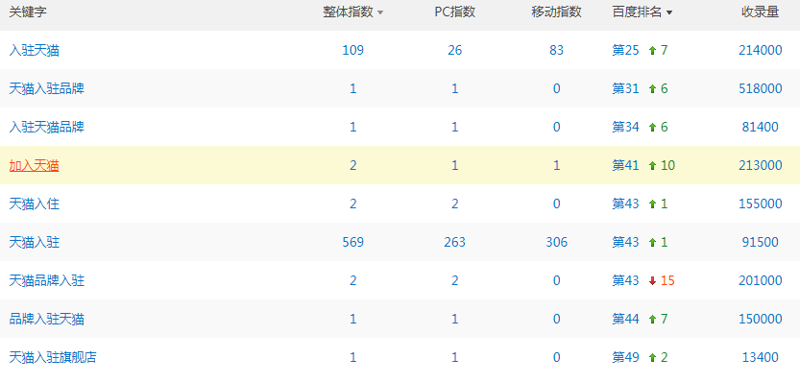800x383 pixels.
Task: Open keyword link 入驻天猫
Action: click(34, 50)
